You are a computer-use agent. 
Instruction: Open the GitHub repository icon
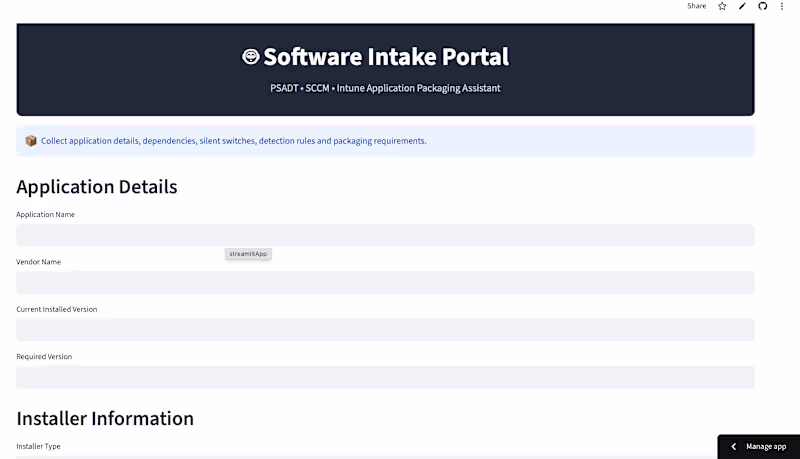tap(762, 6)
